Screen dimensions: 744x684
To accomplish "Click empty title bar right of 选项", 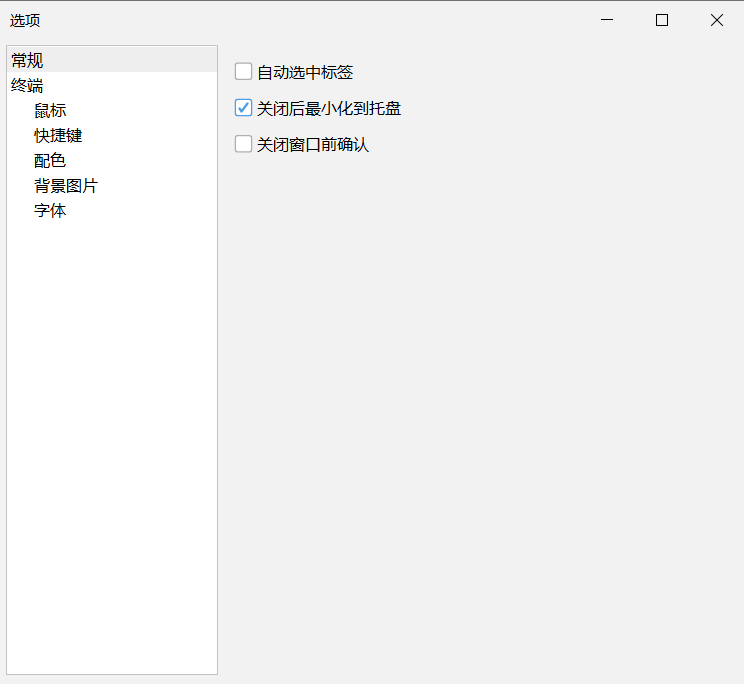I will click(x=300, y=20).
